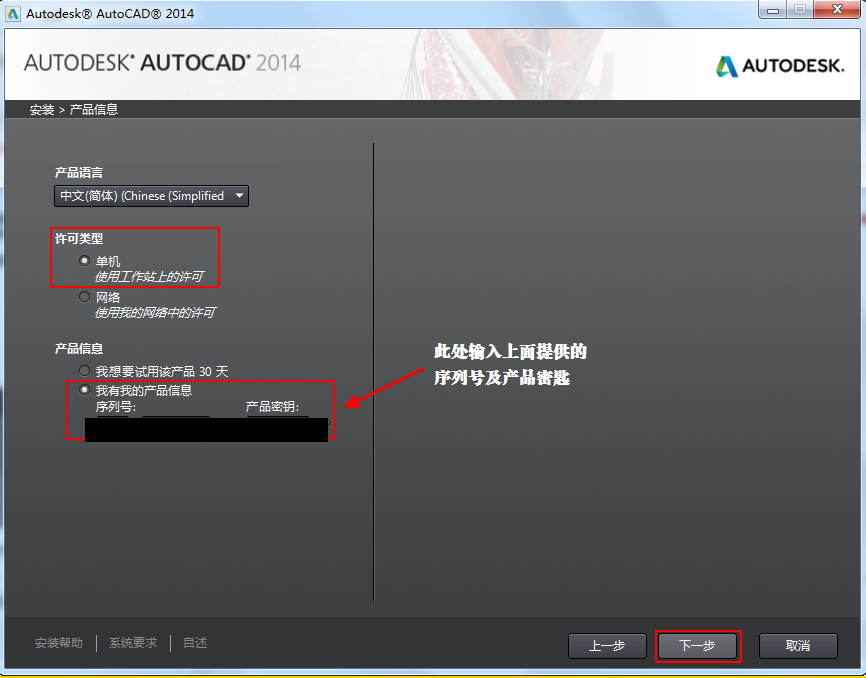Choose 我想要试用该产品 30 天 option

click(84, 370)
